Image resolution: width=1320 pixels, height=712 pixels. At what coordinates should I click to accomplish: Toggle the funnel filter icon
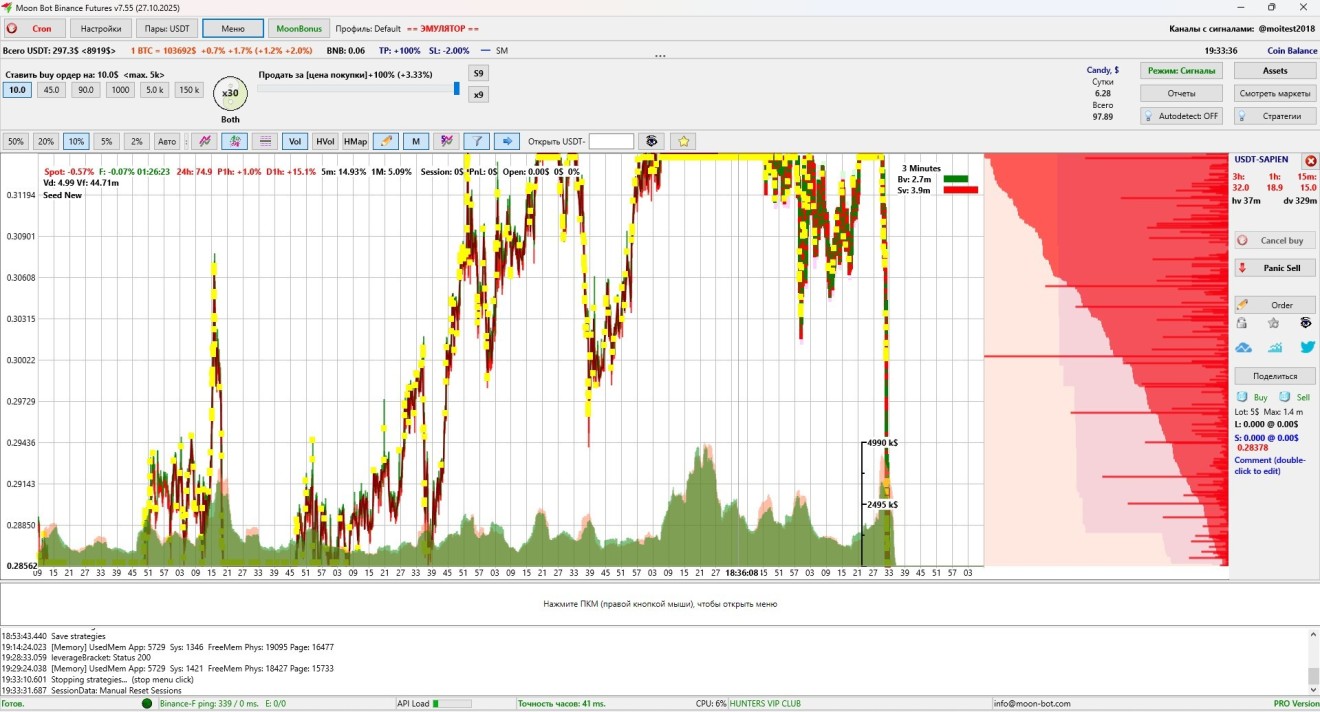(477, 141)
